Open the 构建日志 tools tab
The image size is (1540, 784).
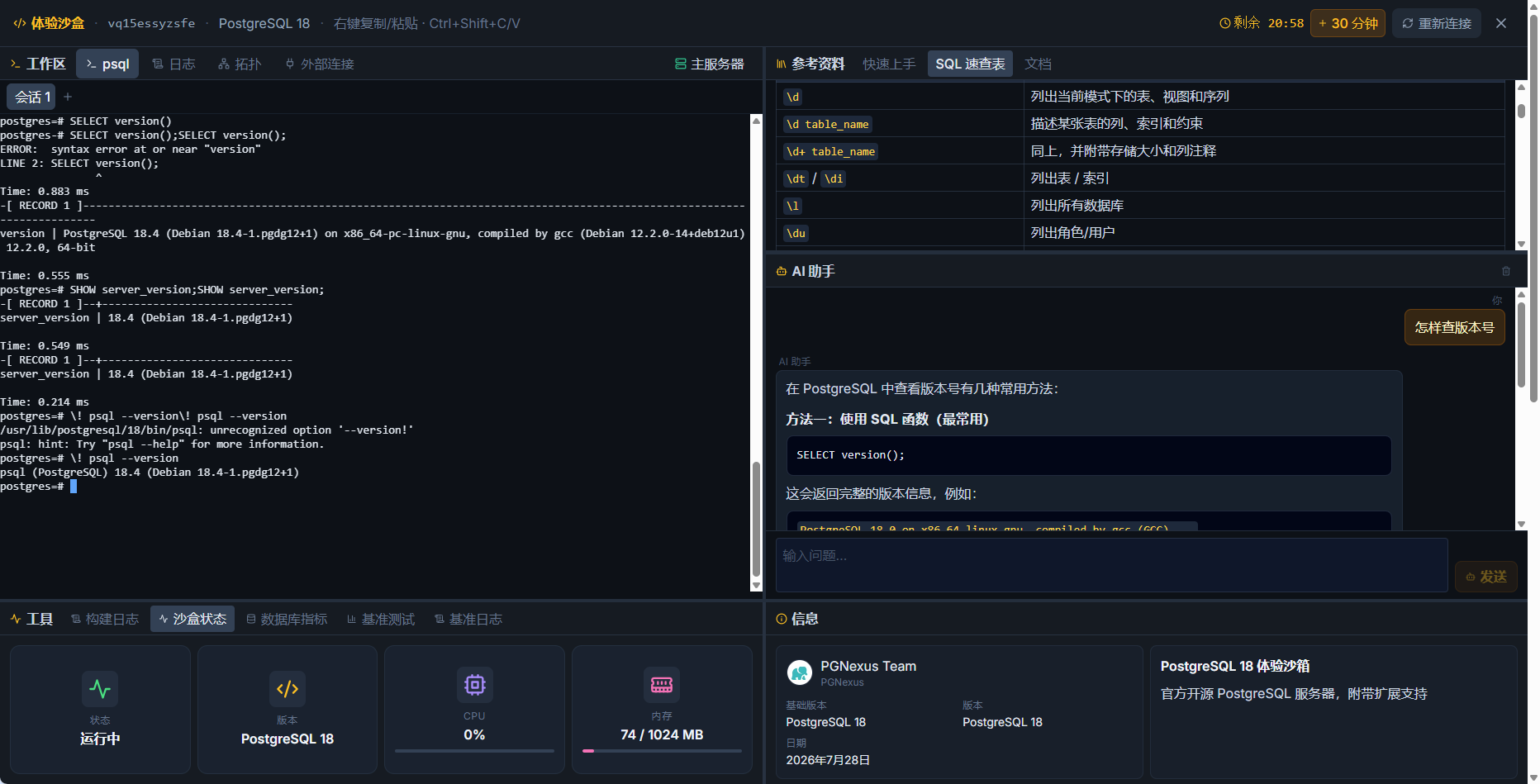pyautogui.click(x=104, y=619)
